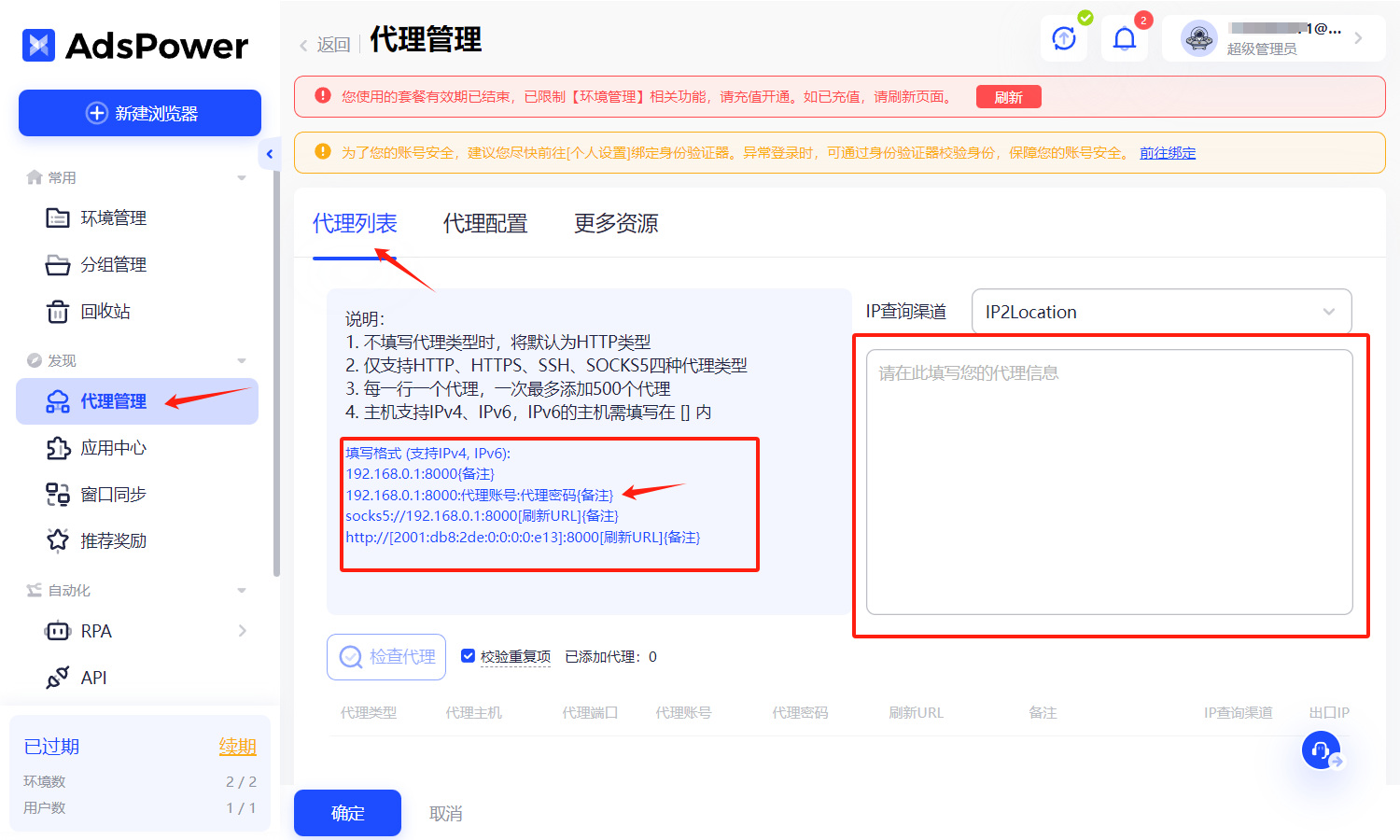Switch to the 代理列表 tab
The width and height of the screenshot is (1400, 840).
click(x=355, y=223)
